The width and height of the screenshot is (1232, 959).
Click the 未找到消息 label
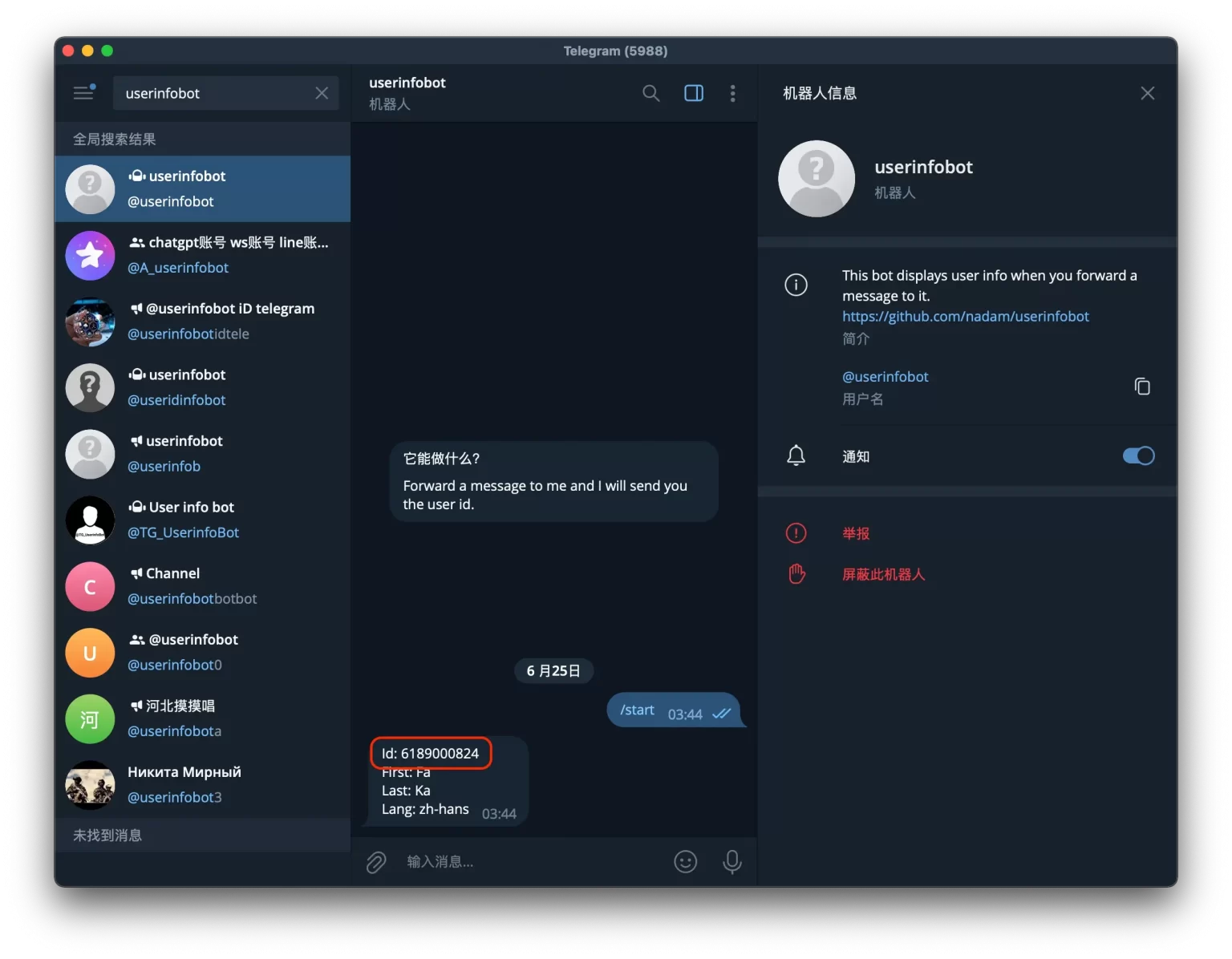pos(107,836)
